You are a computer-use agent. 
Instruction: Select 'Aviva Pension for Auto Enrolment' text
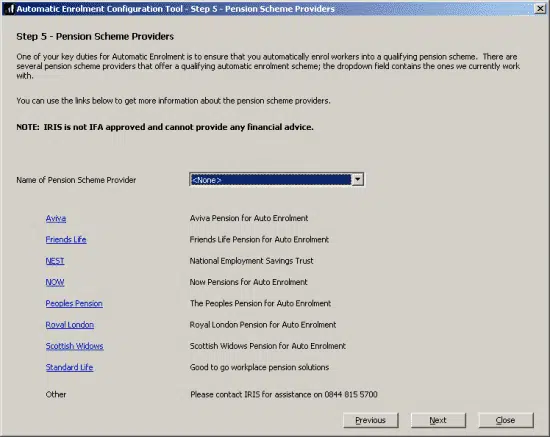(x=249, y=218)
